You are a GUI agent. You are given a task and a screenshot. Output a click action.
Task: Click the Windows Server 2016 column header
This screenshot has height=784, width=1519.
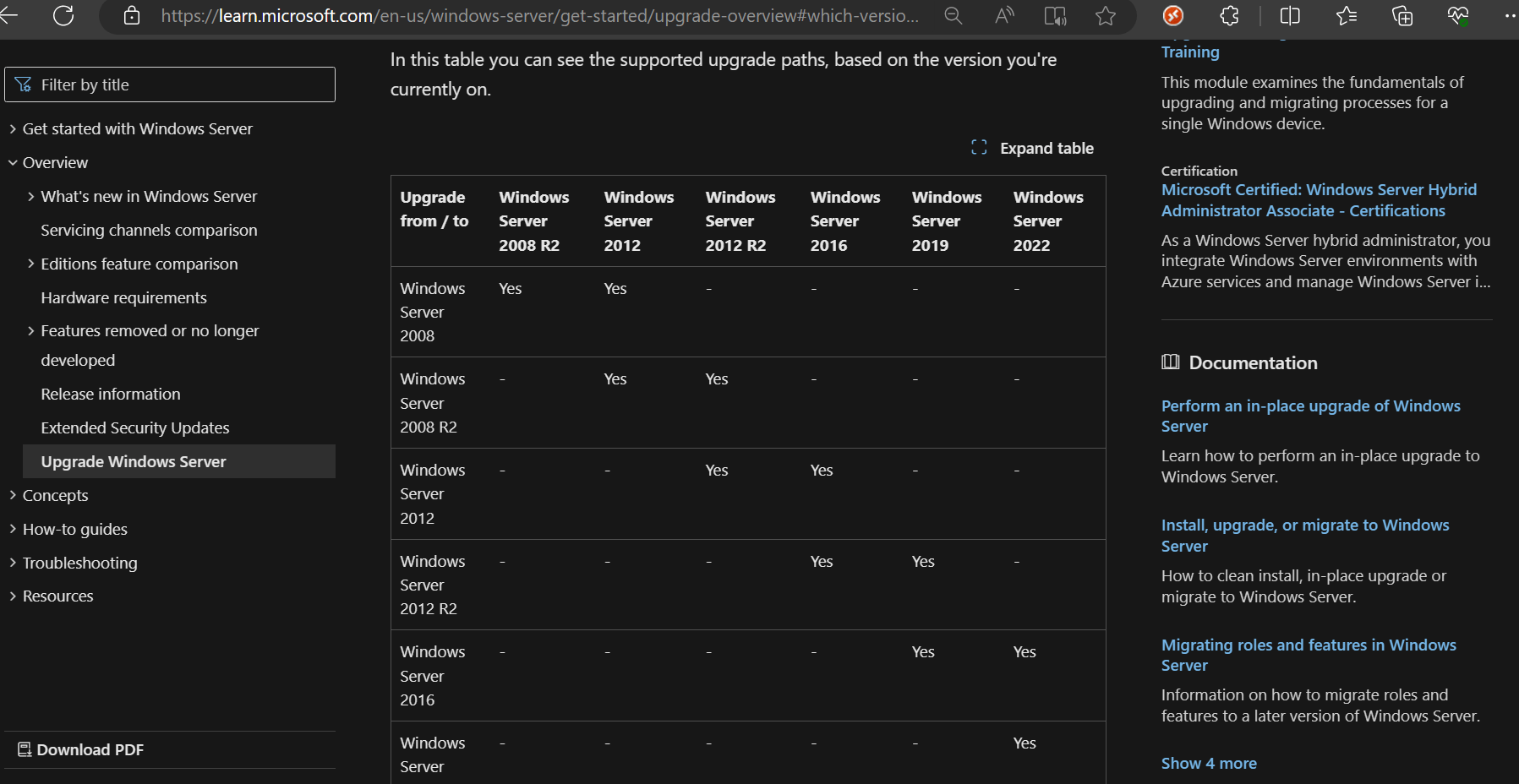tap(845, 220)
